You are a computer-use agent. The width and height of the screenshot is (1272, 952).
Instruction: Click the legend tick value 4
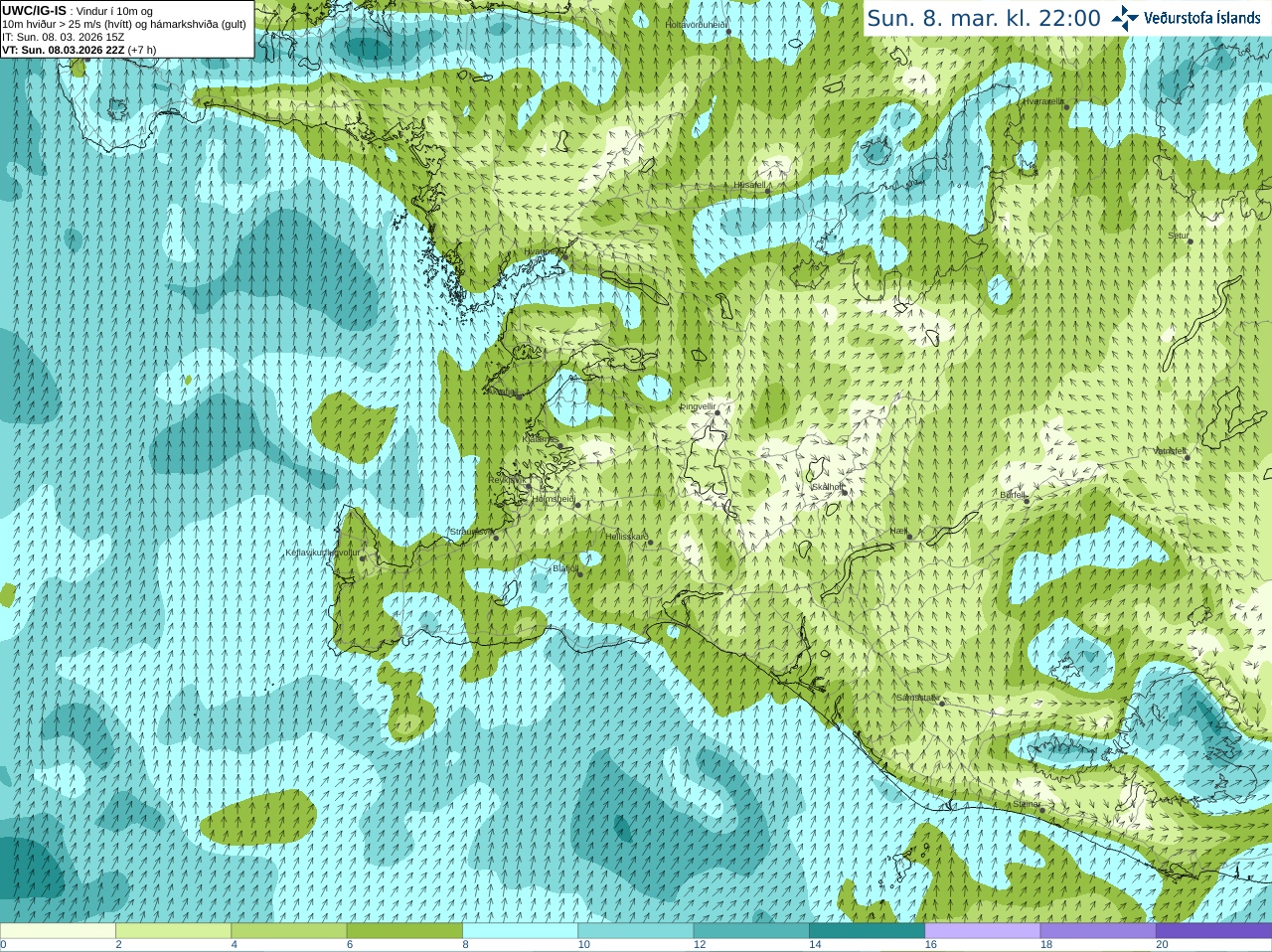point(235,945)
